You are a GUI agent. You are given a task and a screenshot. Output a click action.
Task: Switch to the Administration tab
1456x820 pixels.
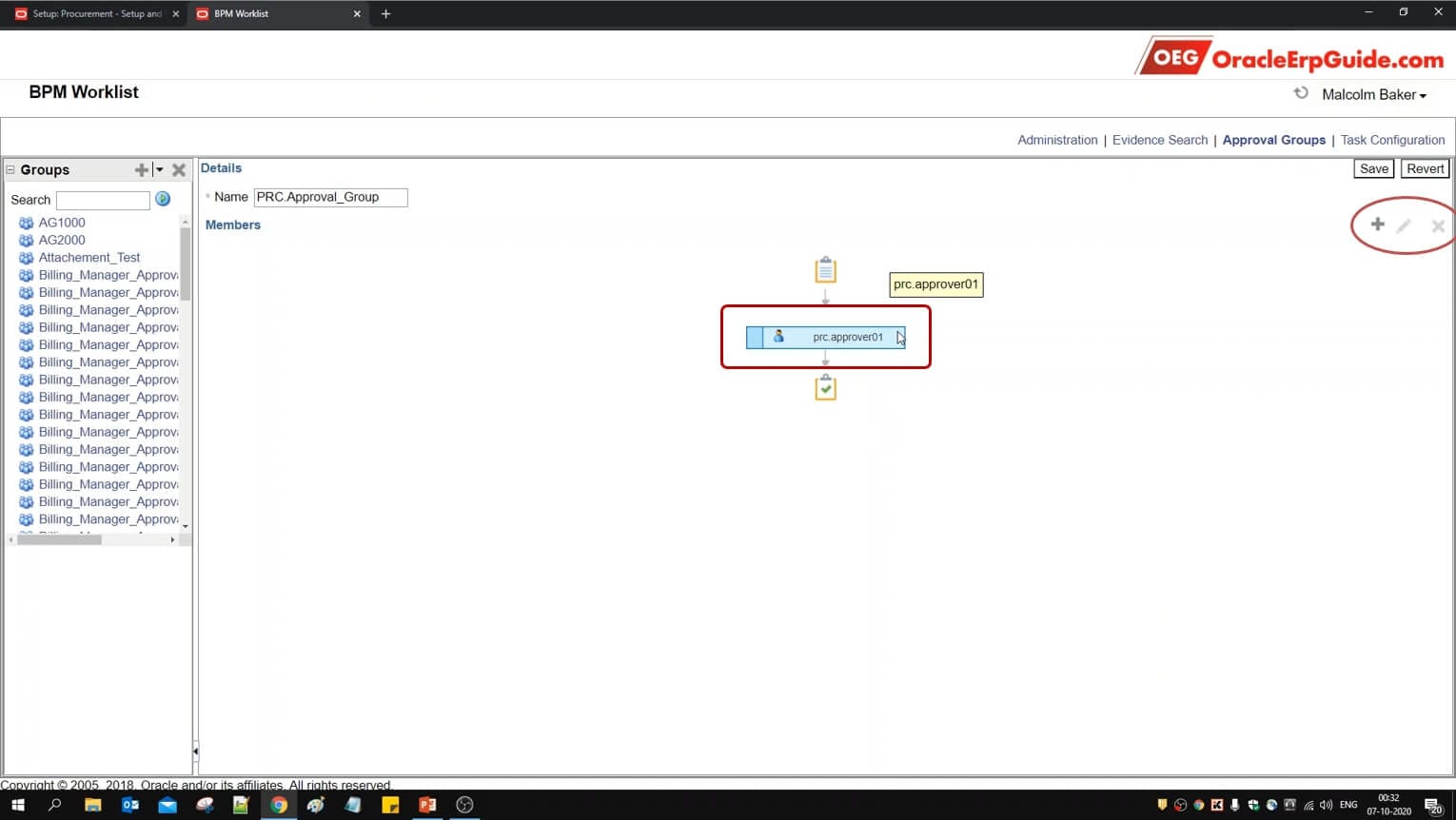point(1057,140)
